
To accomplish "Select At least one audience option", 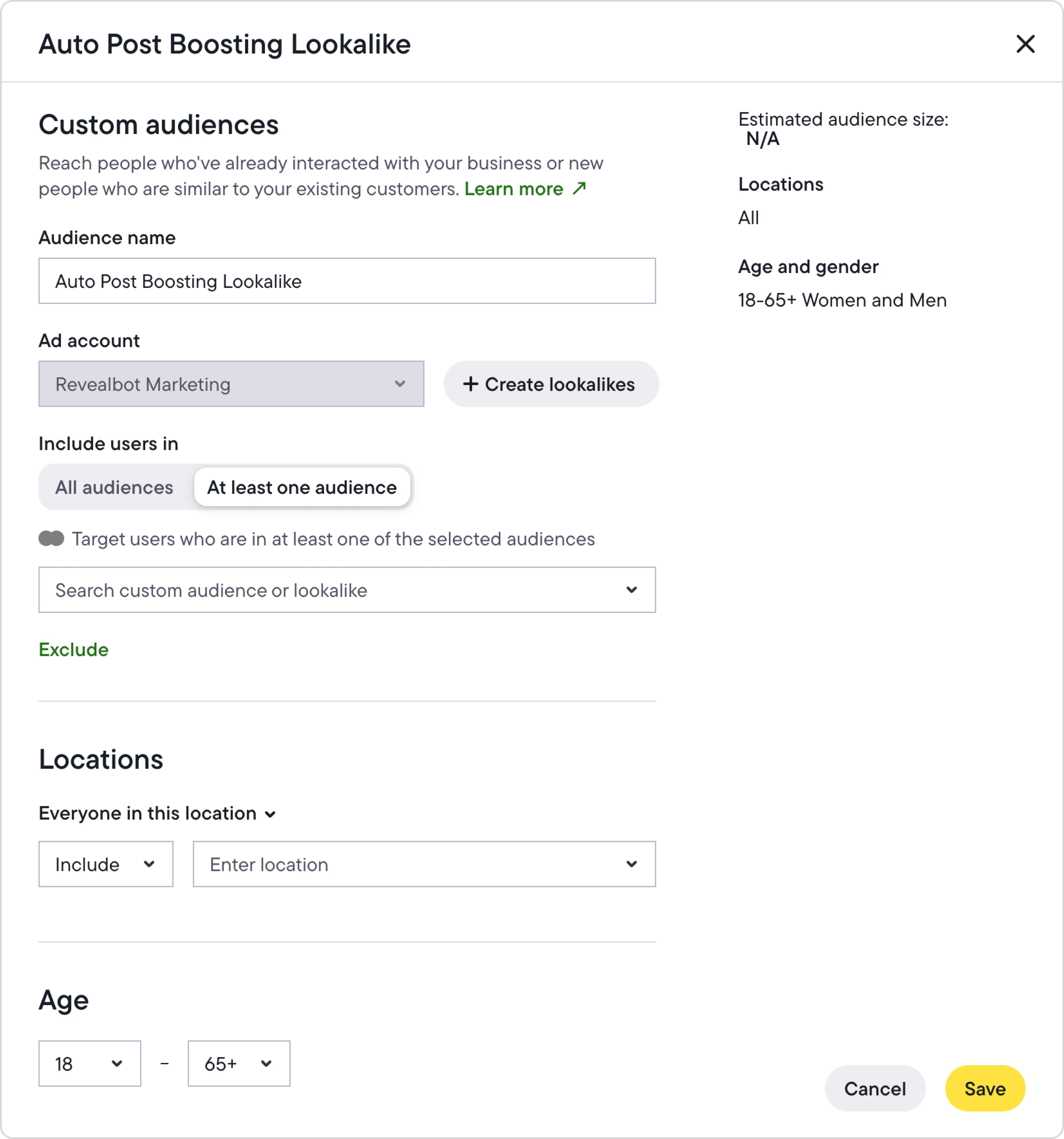I will coord(302,487).
